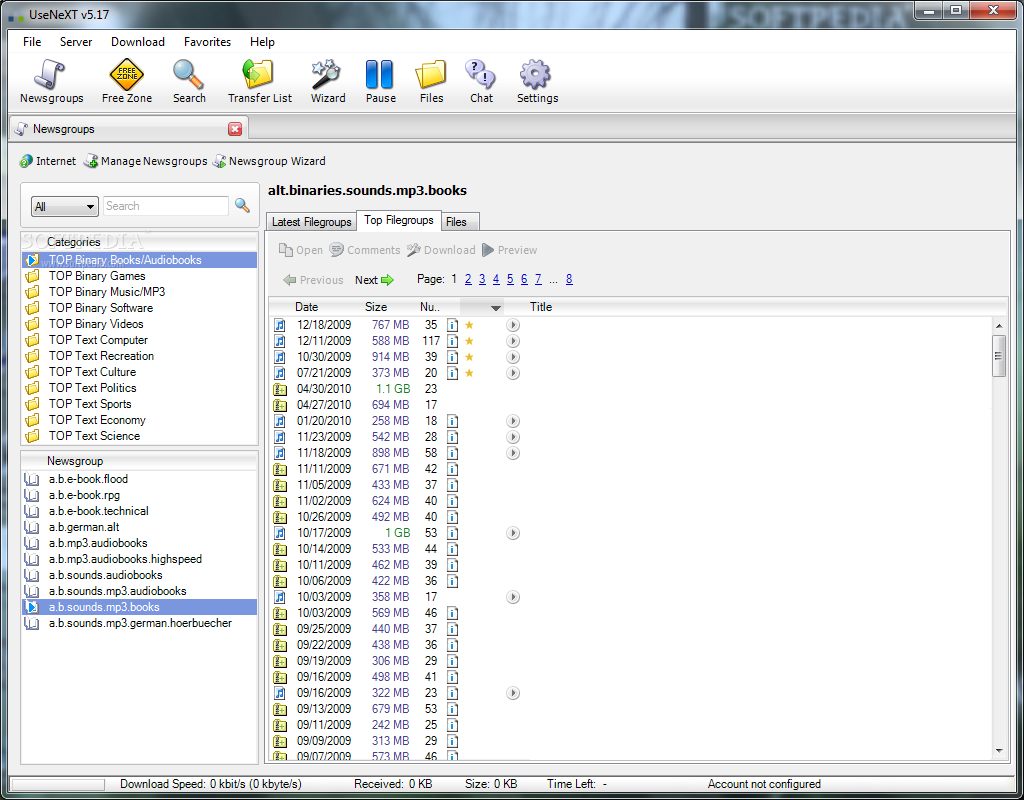1024x800 pixels.
Task: Click the Next page button
Action: [x=374, y=280]
